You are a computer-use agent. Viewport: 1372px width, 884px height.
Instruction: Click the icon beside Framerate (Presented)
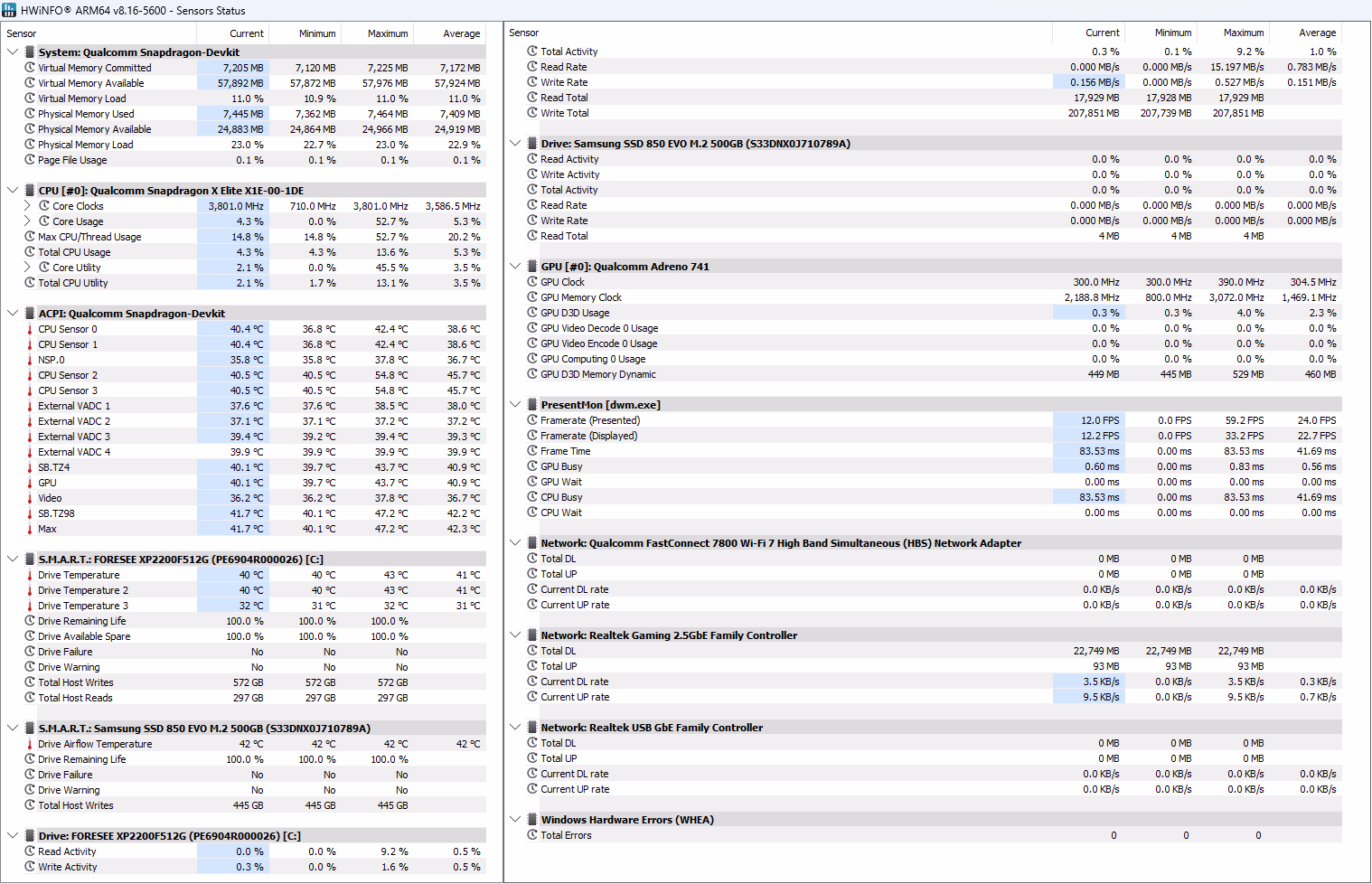point(532,420)
